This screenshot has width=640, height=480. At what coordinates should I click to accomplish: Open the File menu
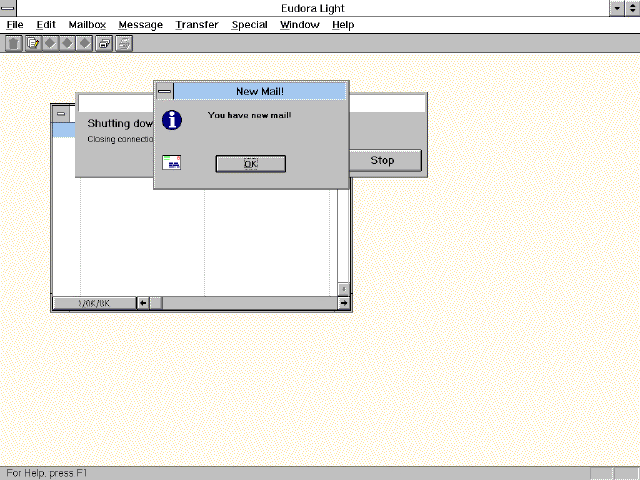(x=15, y=25)
